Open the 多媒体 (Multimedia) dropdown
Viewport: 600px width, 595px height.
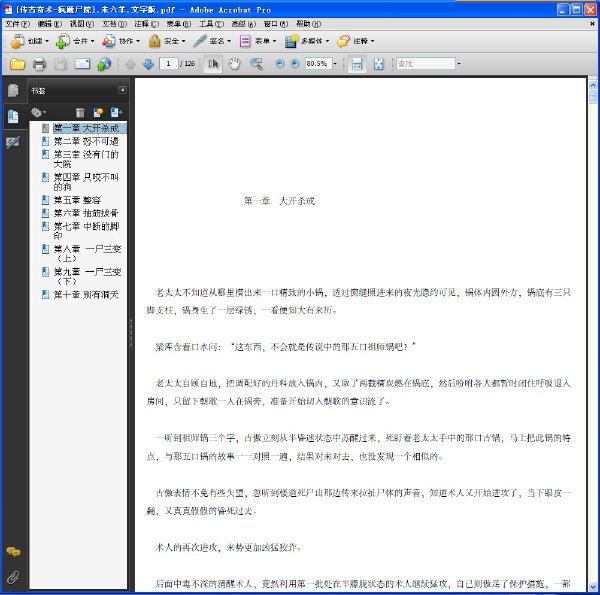(307, 41)
